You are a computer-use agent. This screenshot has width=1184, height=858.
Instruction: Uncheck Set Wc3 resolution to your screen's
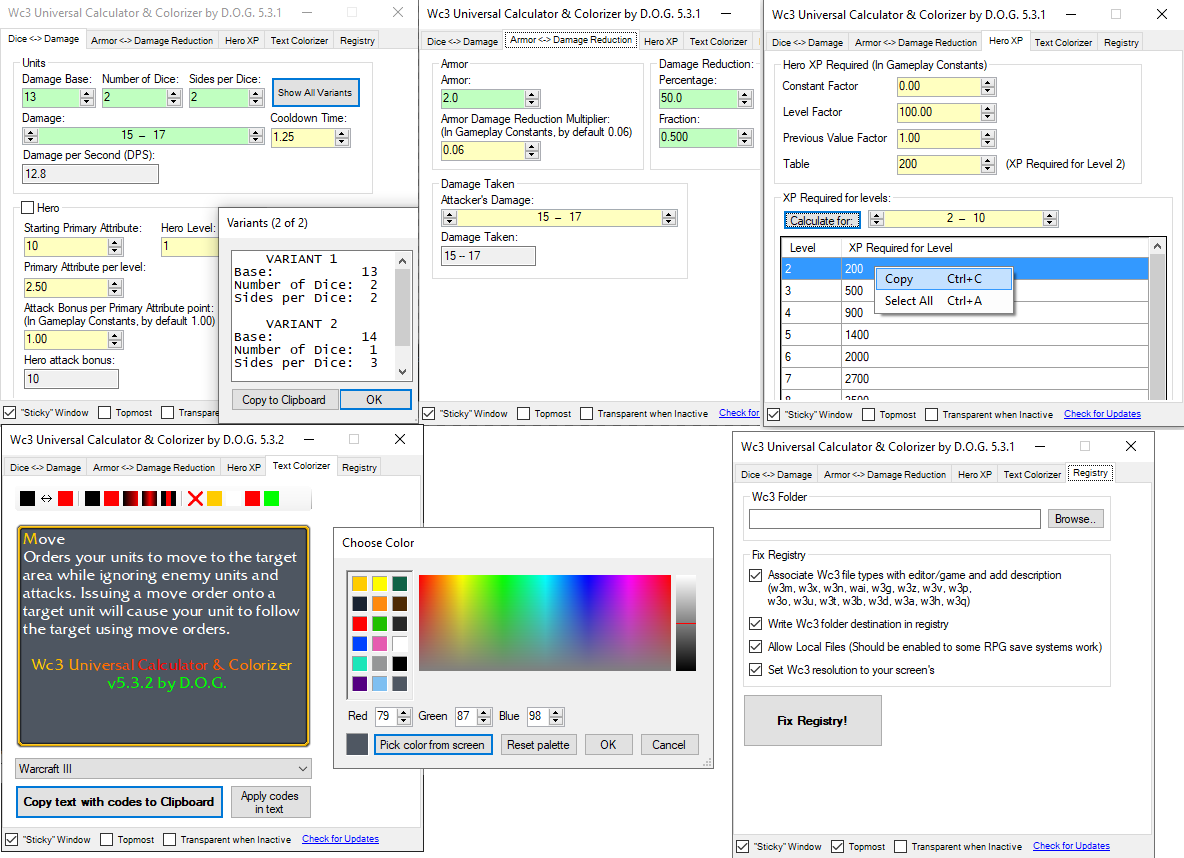[x=755, y=669]
